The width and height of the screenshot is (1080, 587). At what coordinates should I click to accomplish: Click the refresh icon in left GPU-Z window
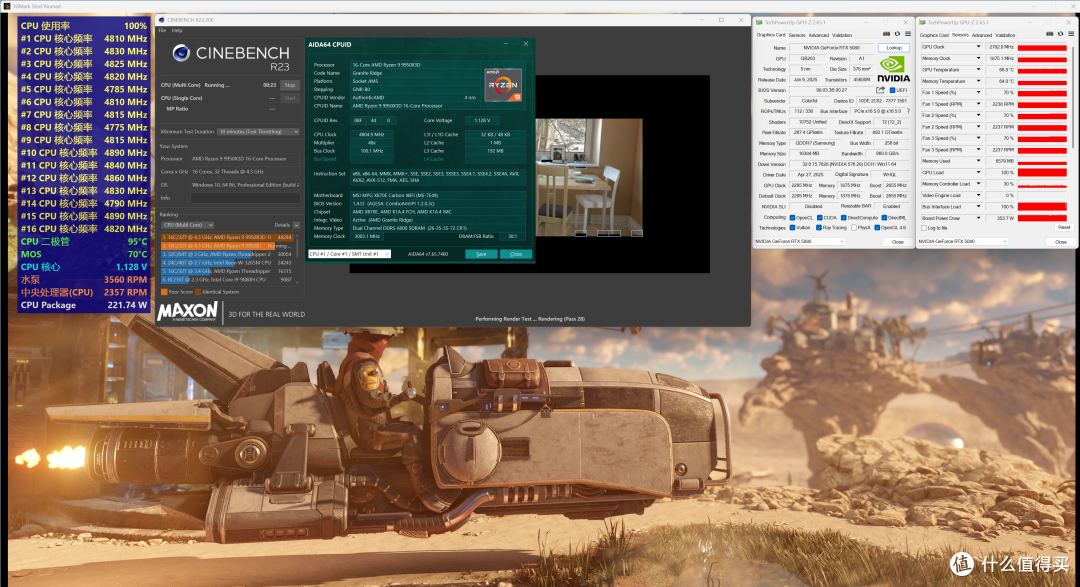(897, 34)
